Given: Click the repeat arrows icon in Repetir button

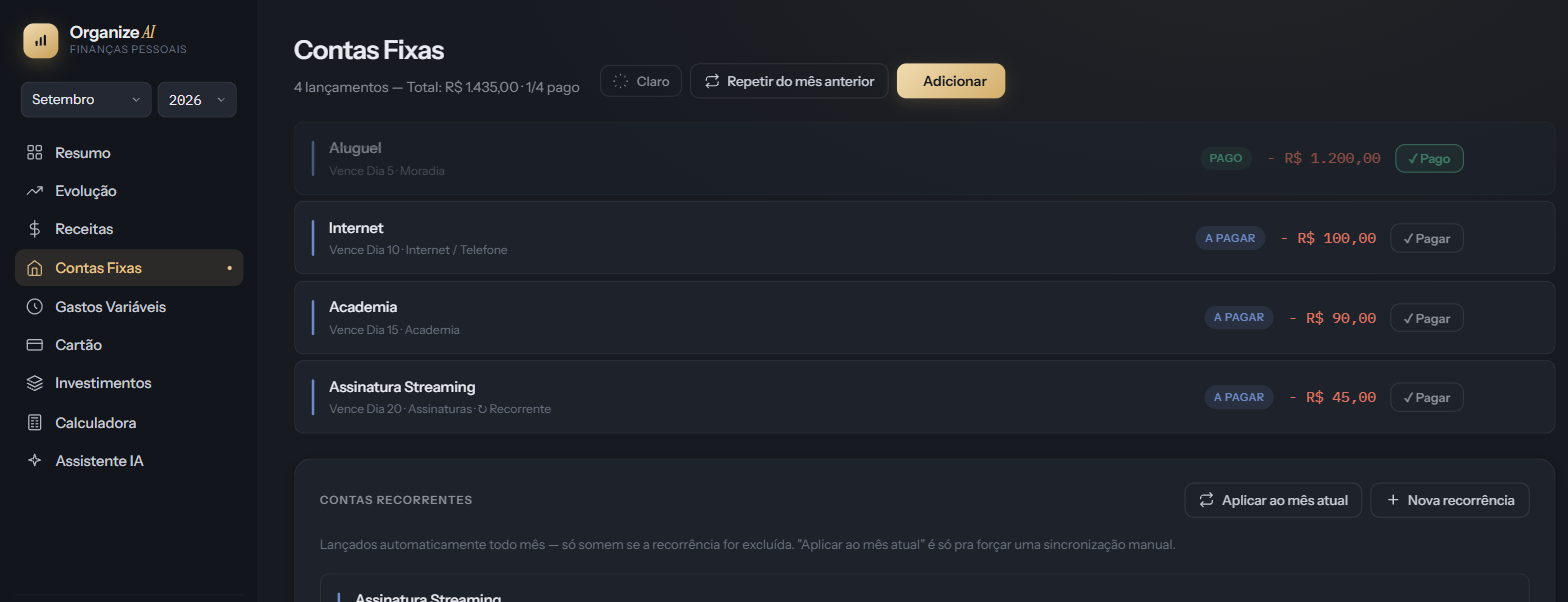Looking at the screenshot, I should point(712,81).
